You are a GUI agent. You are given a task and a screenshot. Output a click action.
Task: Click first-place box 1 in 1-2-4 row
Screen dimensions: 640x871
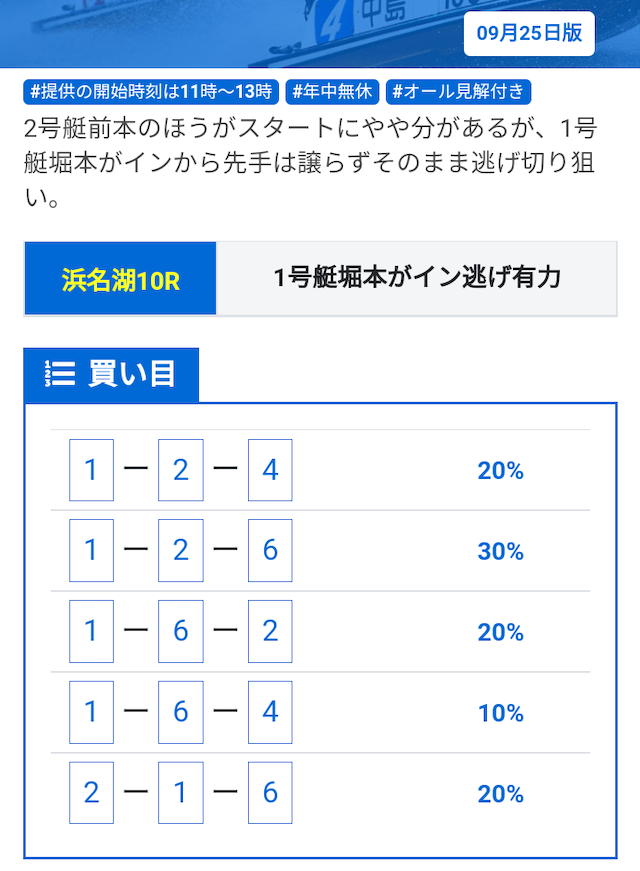(91, 470)
